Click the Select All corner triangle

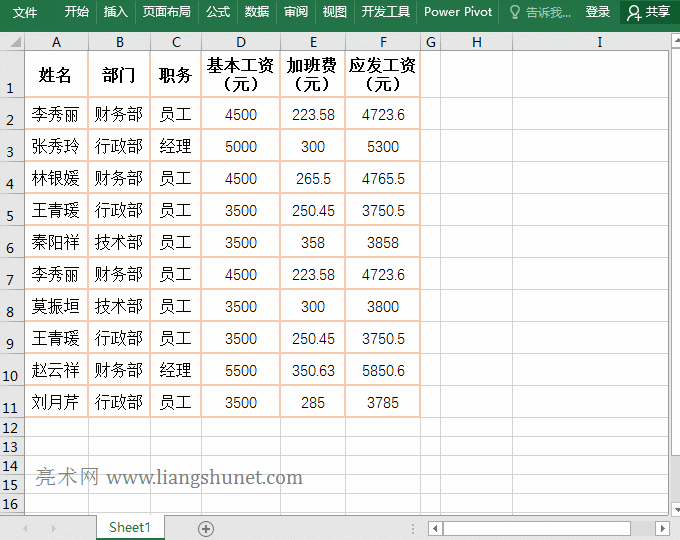16,42
